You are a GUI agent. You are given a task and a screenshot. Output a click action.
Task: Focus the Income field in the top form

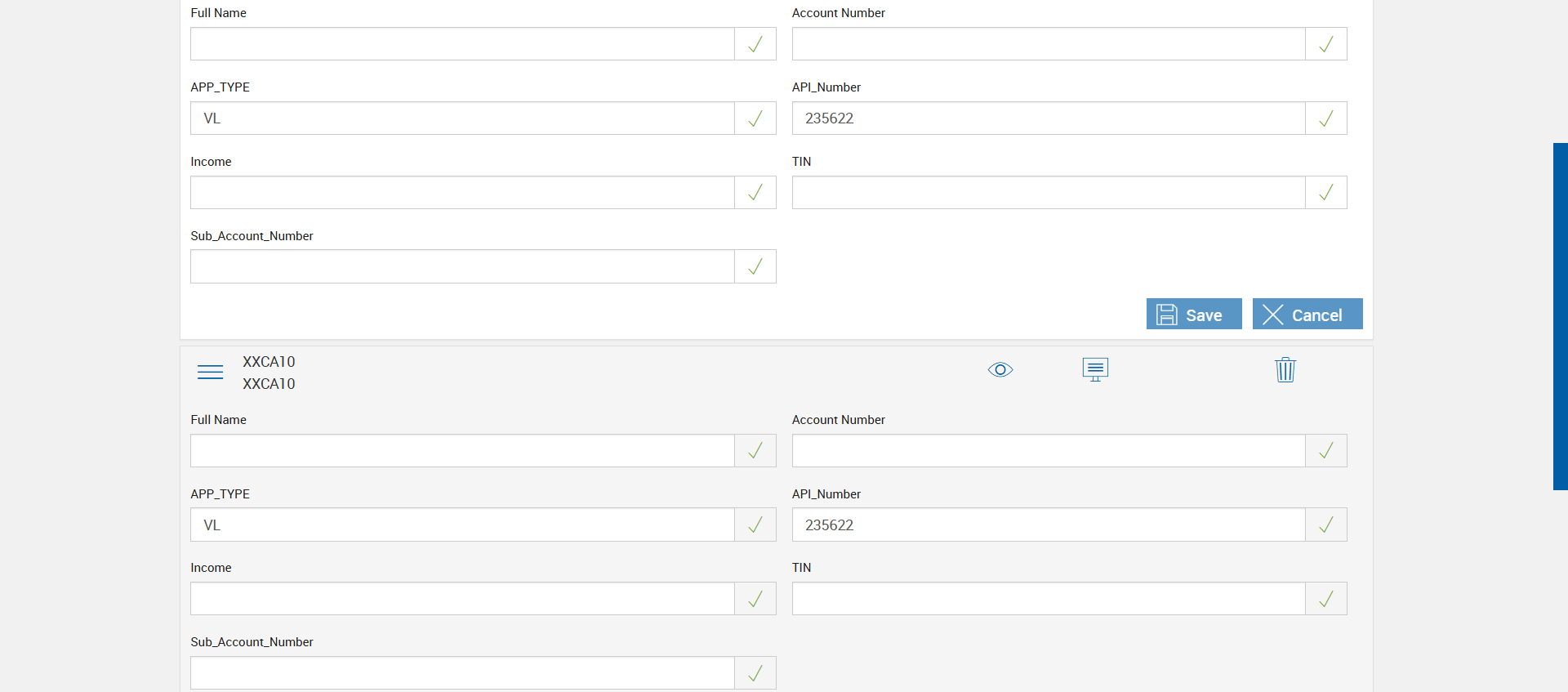coord(462,193)
